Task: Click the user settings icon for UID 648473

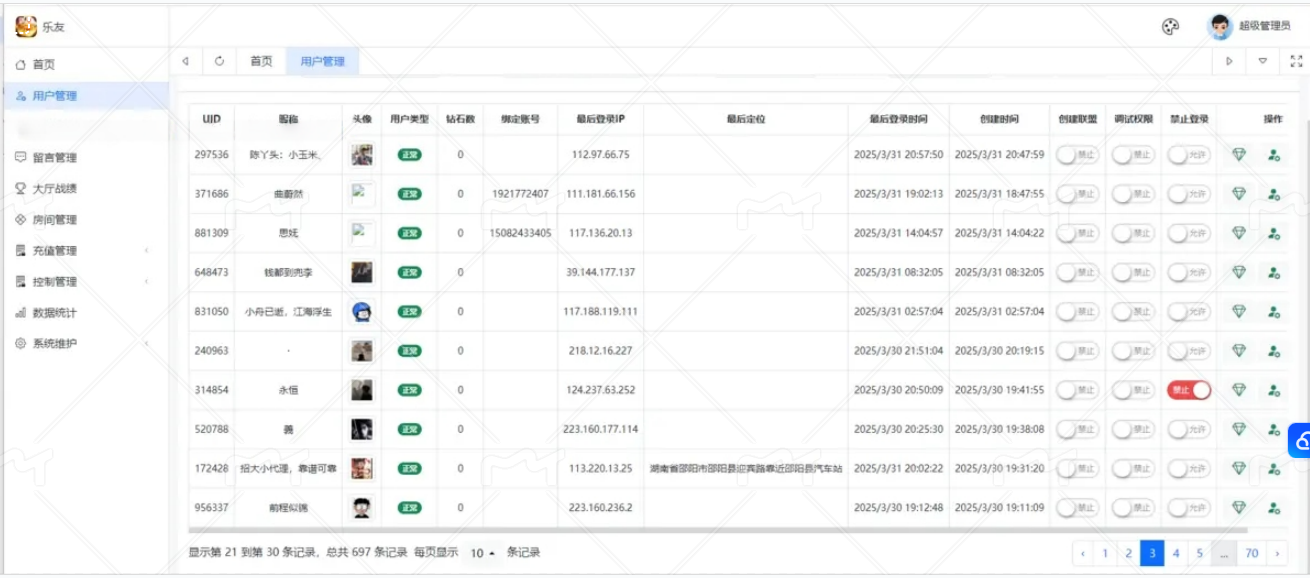Action: point(1273,272)
